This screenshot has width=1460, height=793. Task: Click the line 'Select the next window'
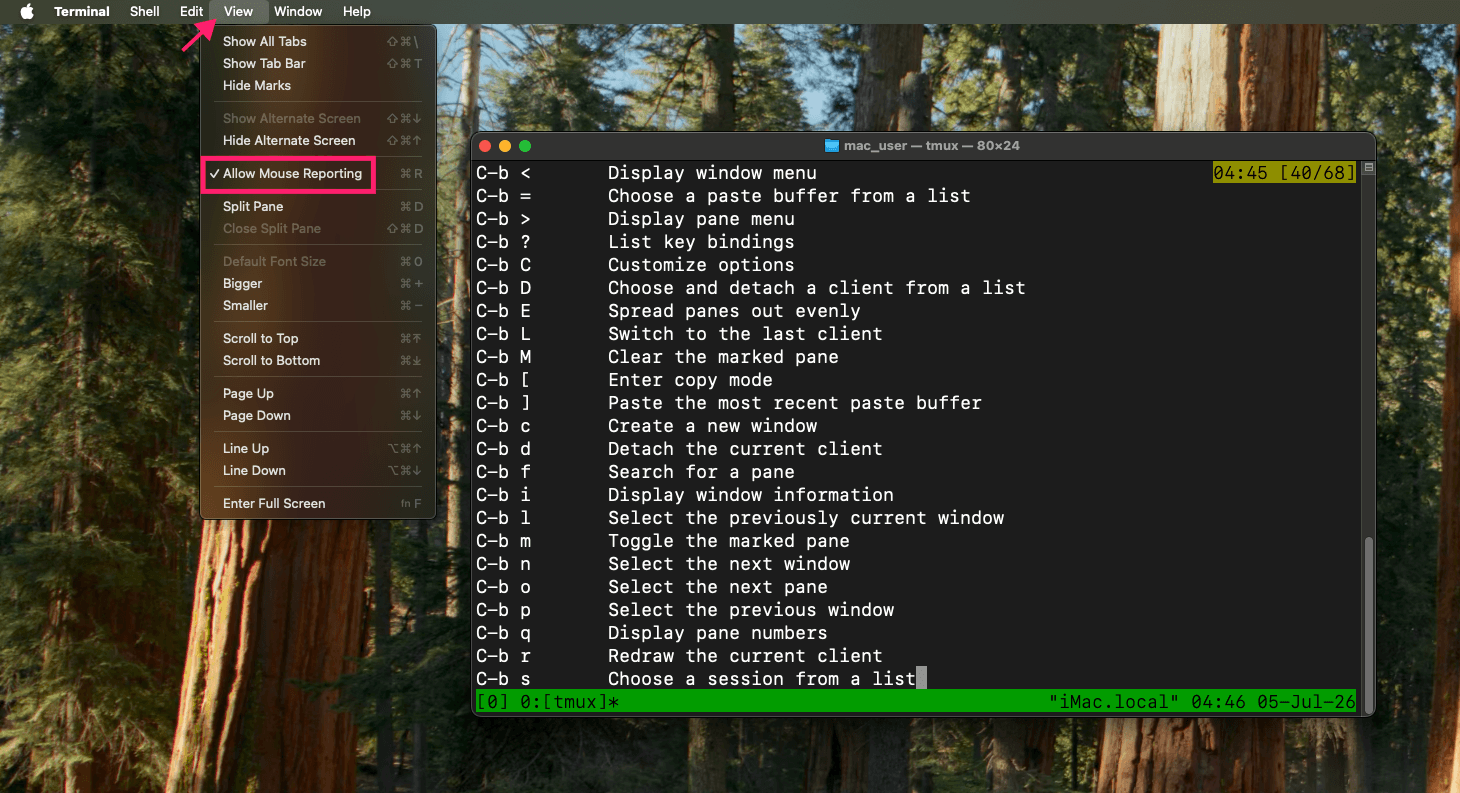729,564
